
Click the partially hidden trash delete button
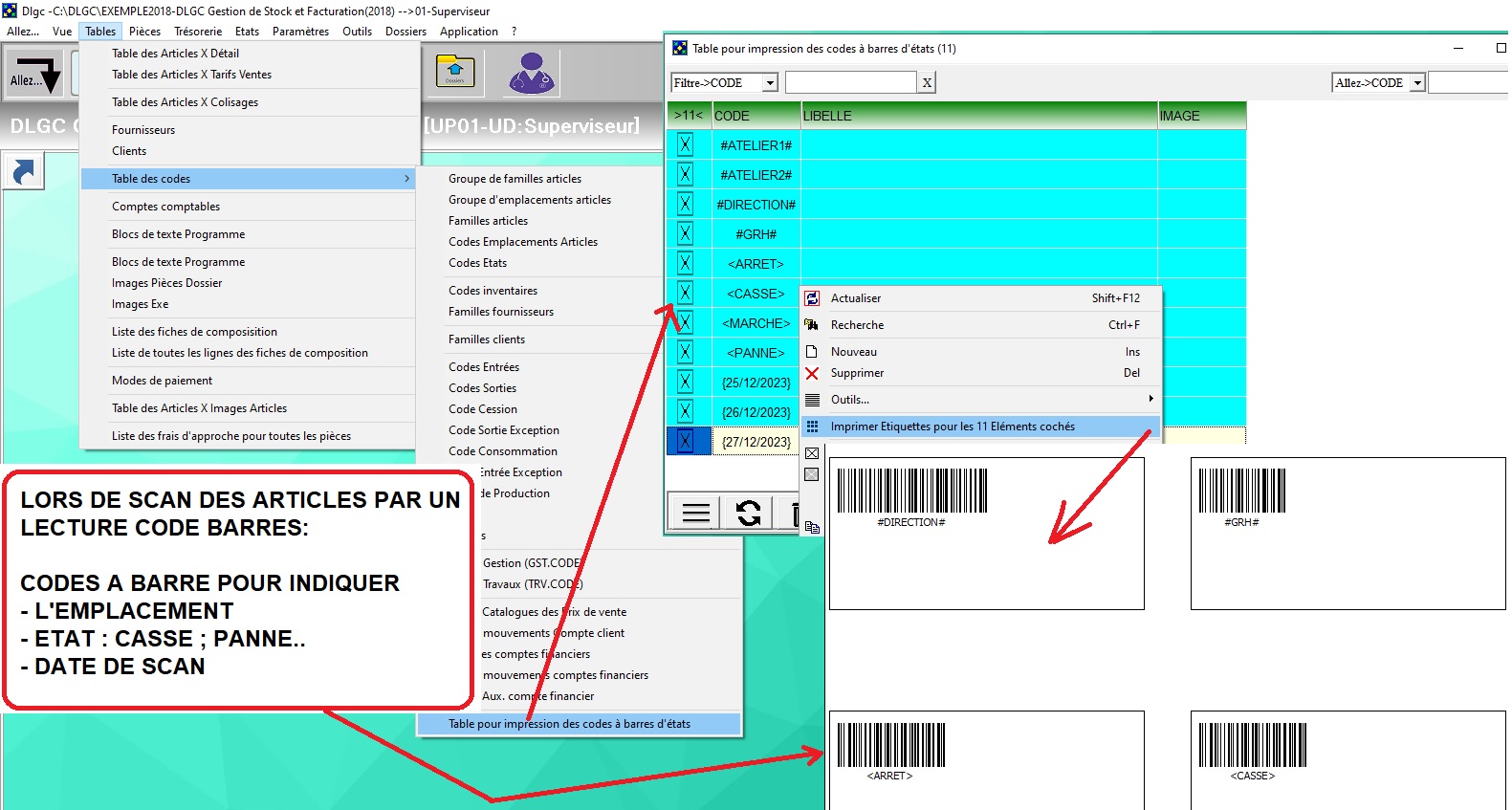point(792,514)
